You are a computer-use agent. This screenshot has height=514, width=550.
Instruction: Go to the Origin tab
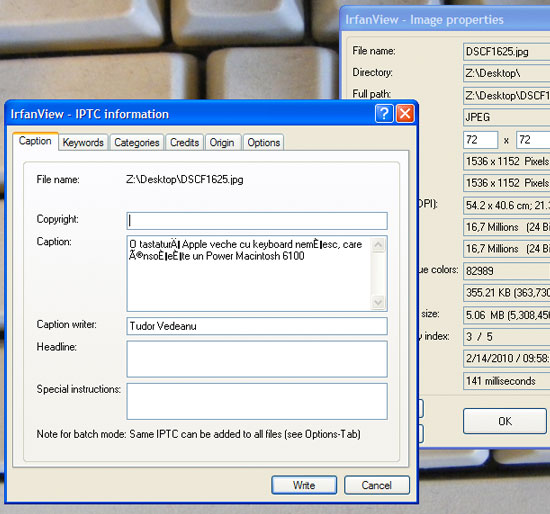click(x=222, y=142)
